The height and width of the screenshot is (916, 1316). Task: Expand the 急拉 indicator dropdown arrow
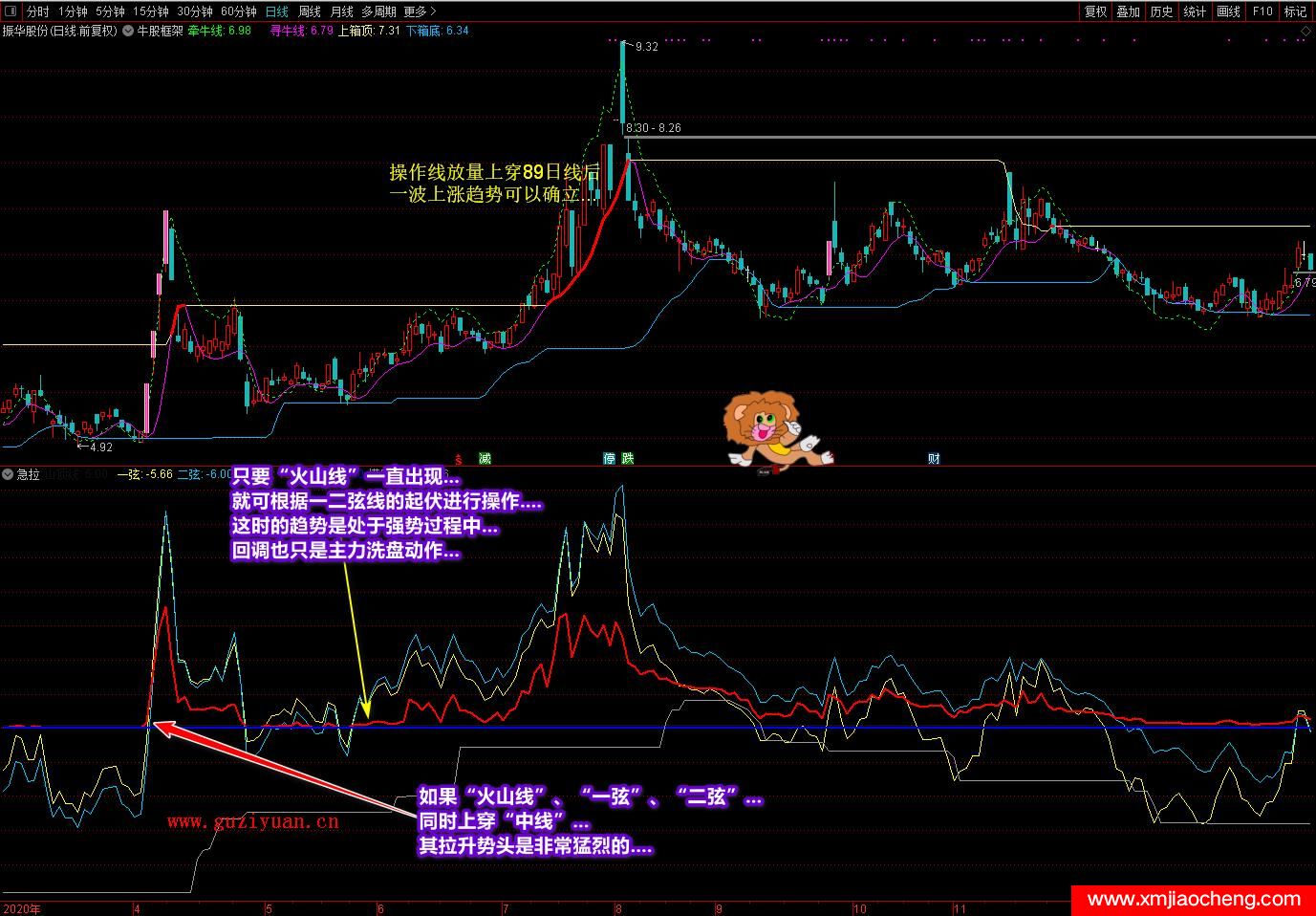8,474
